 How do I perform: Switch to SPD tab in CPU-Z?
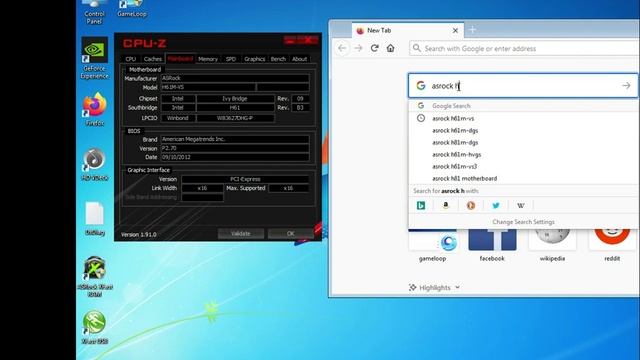231,59
